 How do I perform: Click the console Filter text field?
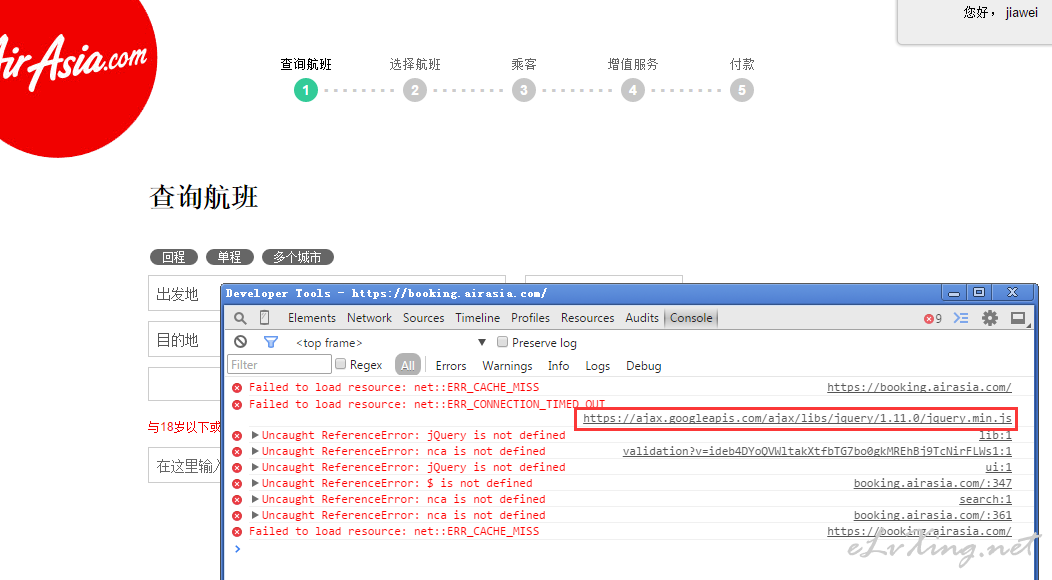pos(279,365)
